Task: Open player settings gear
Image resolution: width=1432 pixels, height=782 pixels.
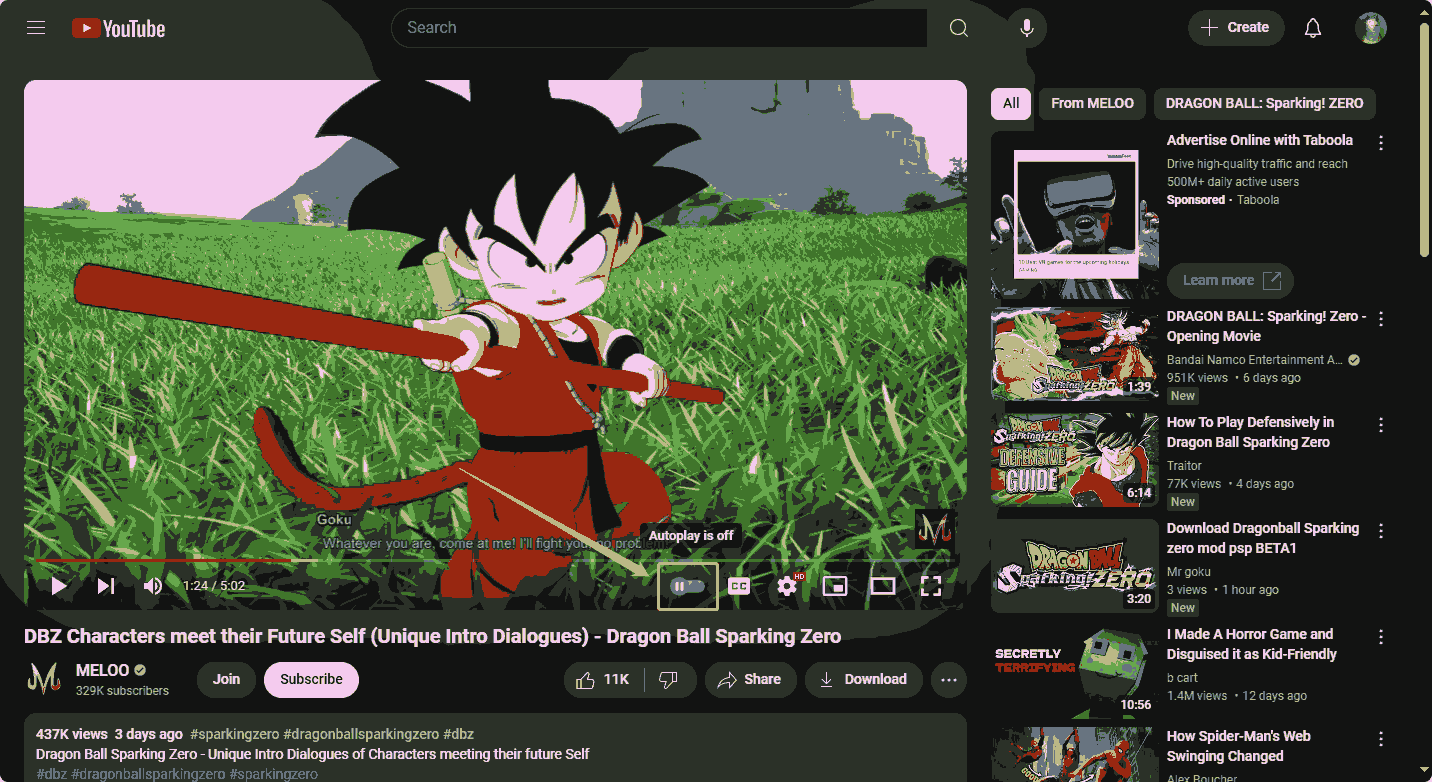Action: pos(788,586)
